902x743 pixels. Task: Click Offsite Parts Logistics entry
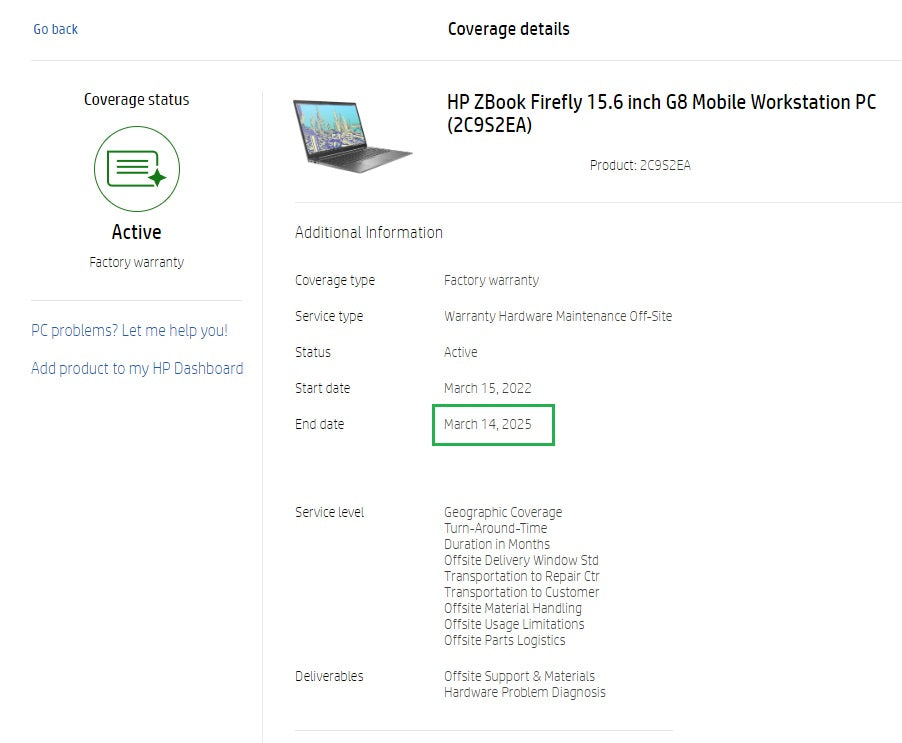[504, 640]
